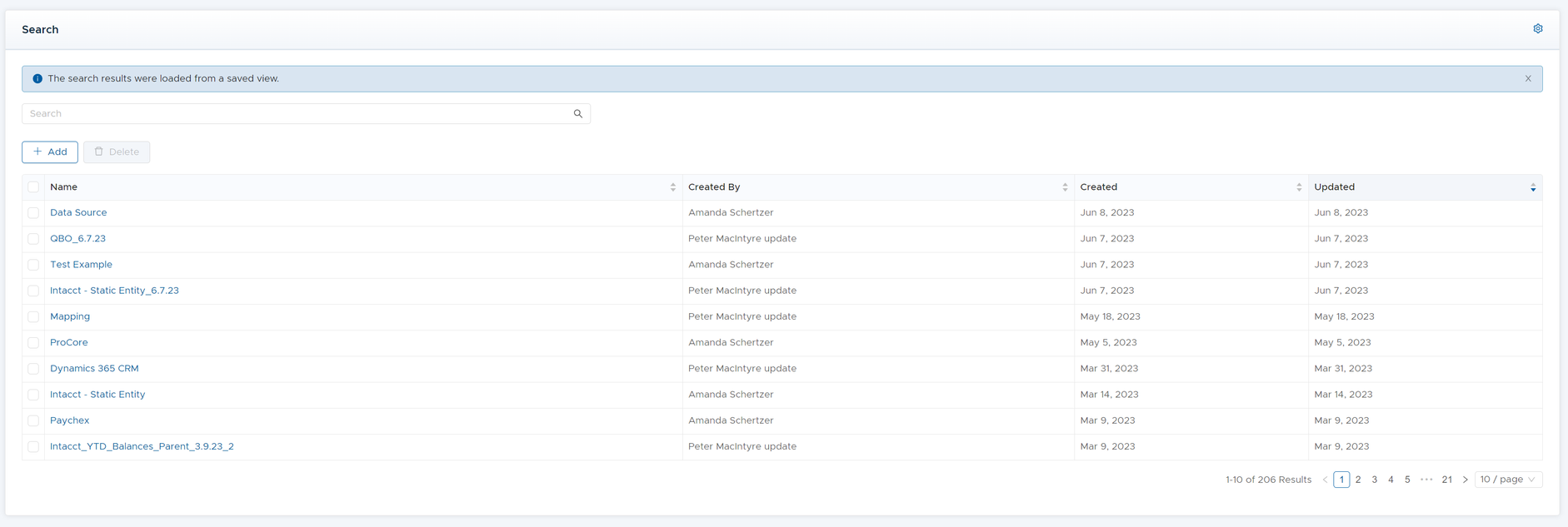Click Amanda Schertzer in Data Source row
Image resolution: width=1568 pixels, height=527 pixels.
coord(731,212)
